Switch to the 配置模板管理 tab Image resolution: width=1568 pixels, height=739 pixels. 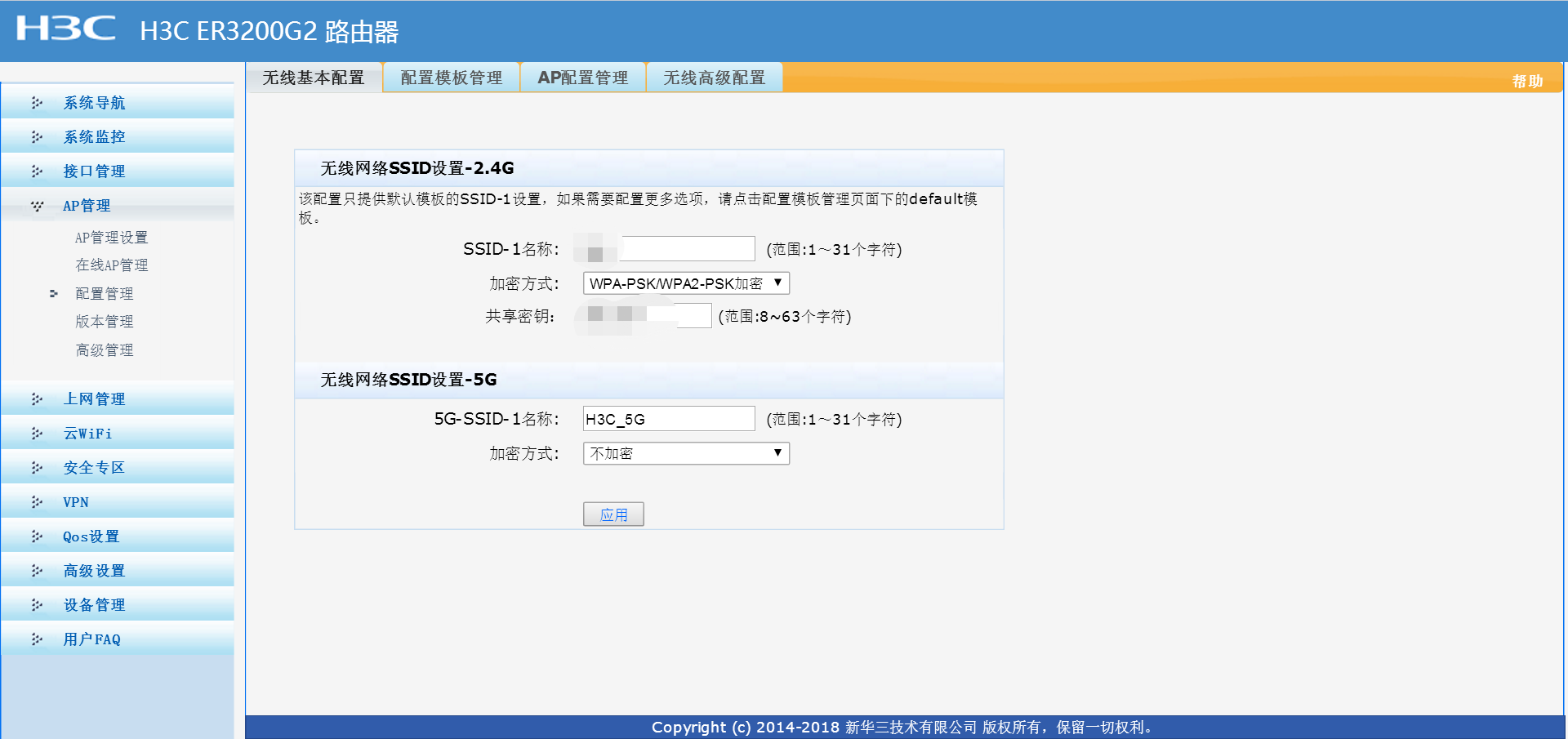452,78
